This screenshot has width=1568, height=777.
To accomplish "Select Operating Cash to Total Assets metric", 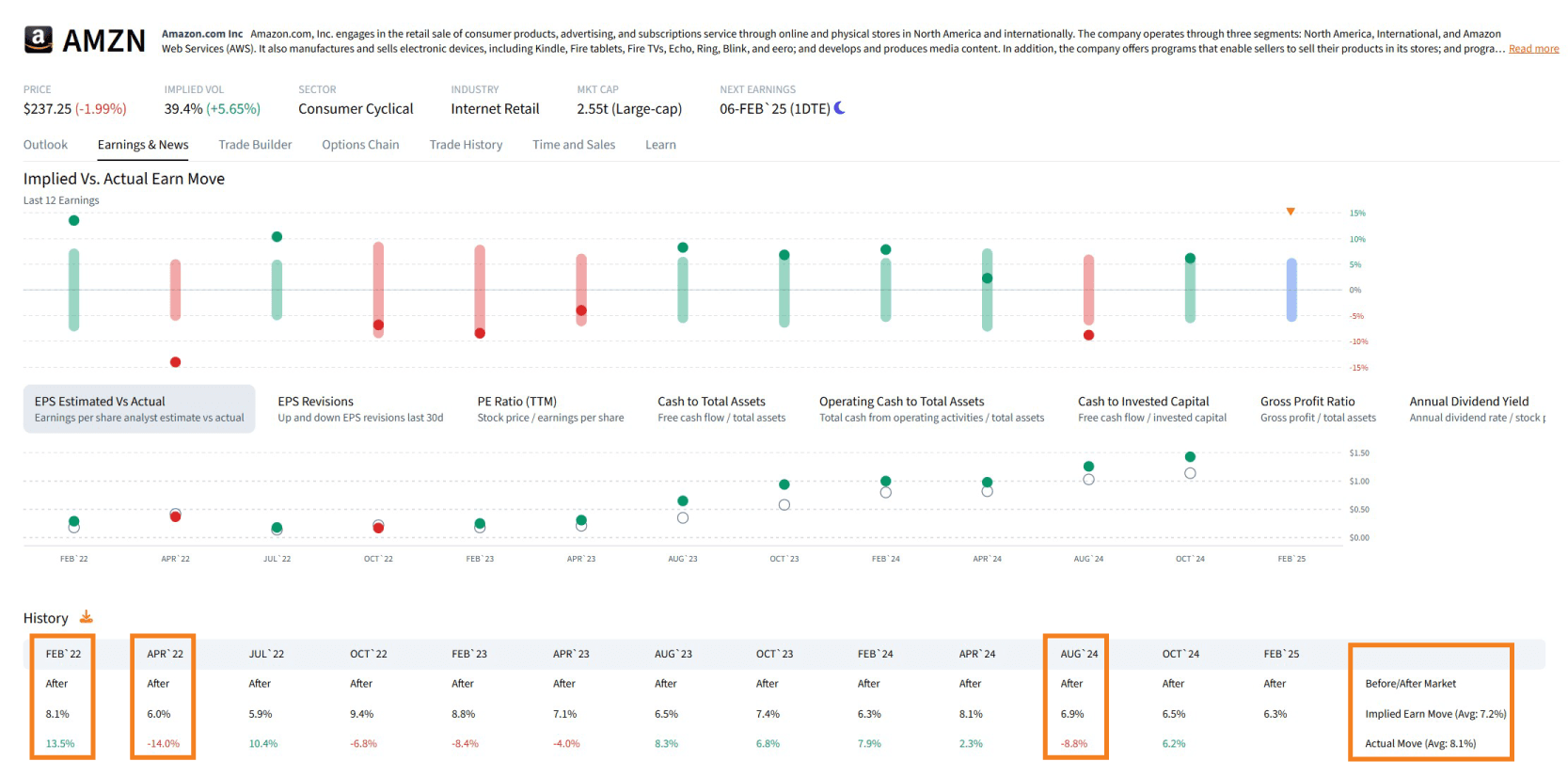I will click(931, 408).
